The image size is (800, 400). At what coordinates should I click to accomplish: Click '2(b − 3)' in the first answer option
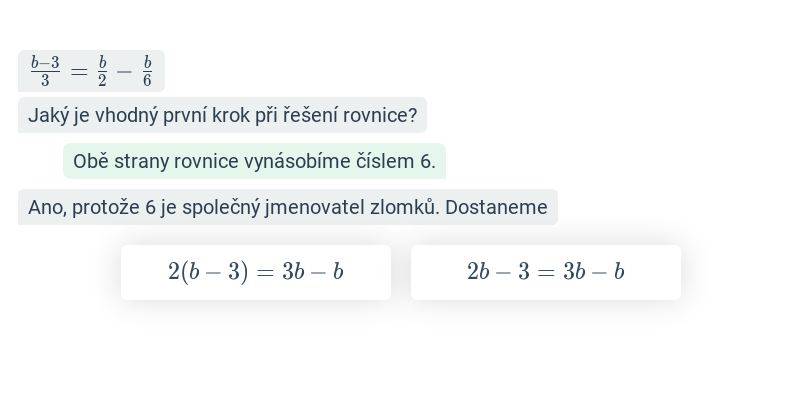(x=208, y=272)
